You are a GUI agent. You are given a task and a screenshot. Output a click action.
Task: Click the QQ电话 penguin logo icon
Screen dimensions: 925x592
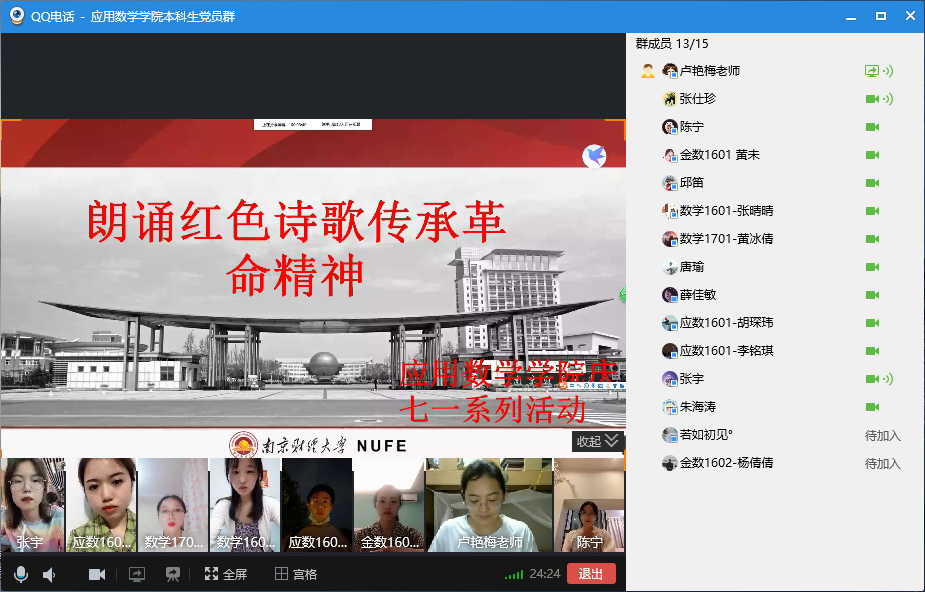coord(17,16)
